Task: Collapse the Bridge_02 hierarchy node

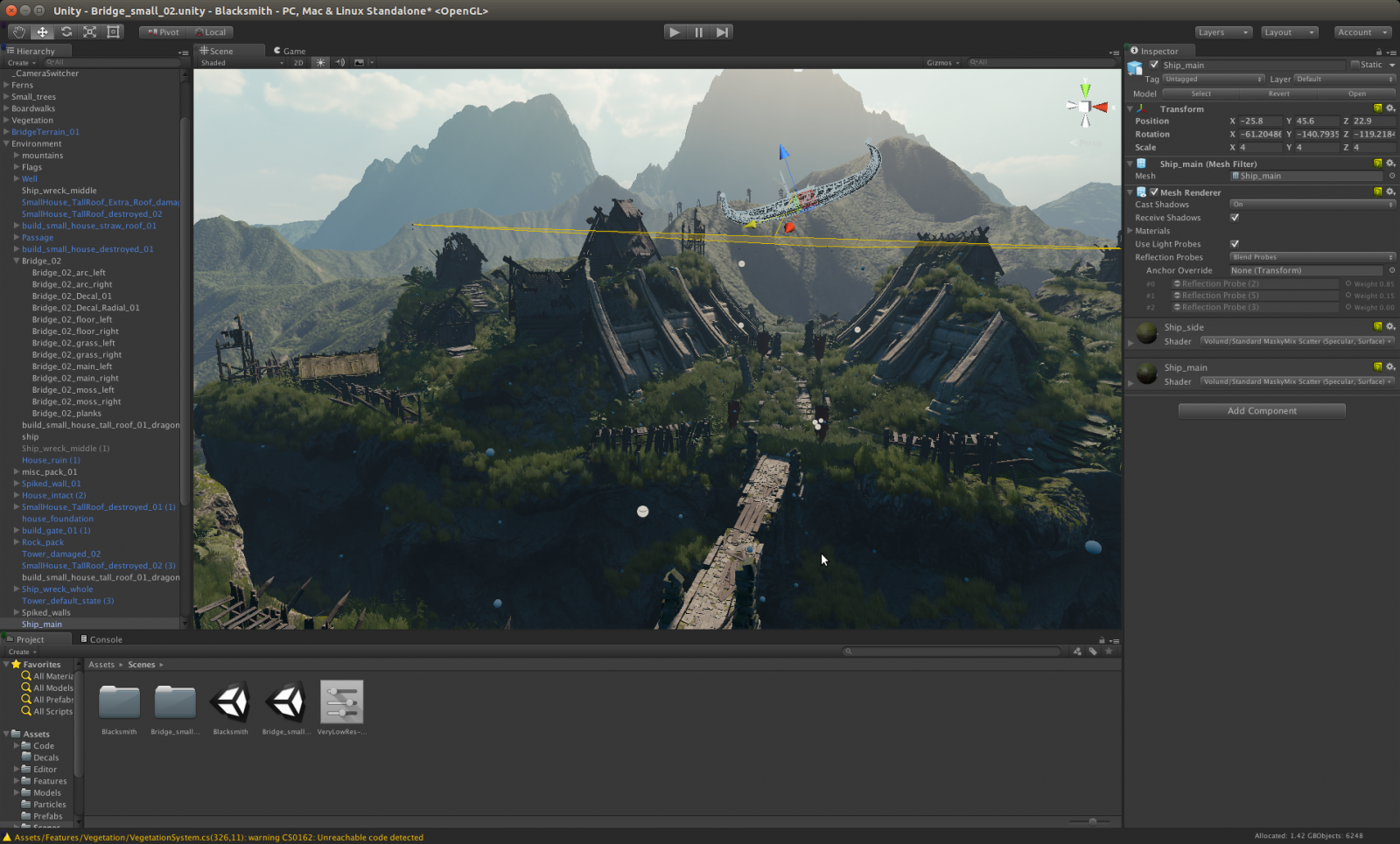Action: coord(16,261)
